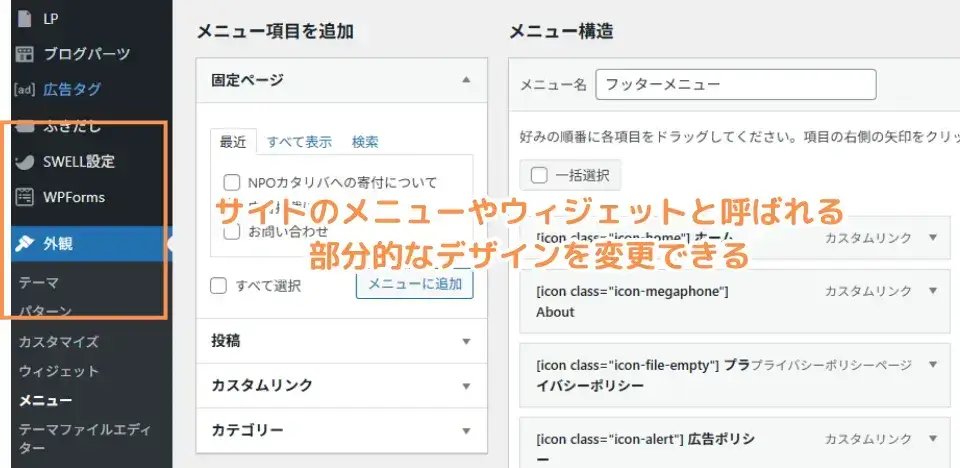Click the メニュー名 input field

pos(736,85)
